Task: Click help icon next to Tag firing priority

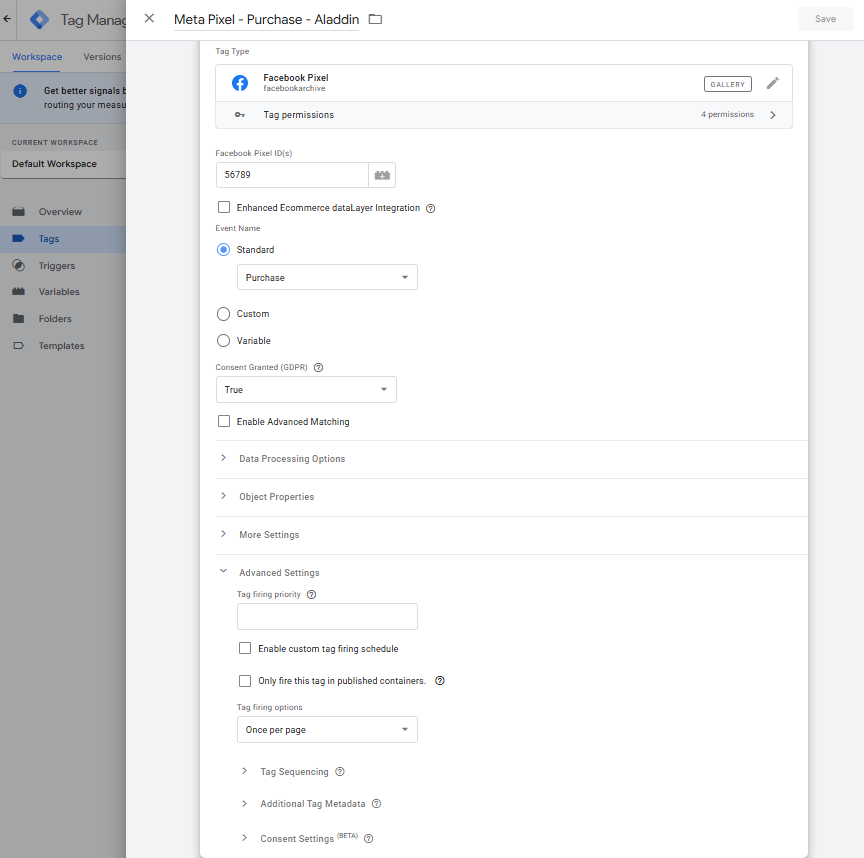Action: pyautogui.click(x=311, y=594)
